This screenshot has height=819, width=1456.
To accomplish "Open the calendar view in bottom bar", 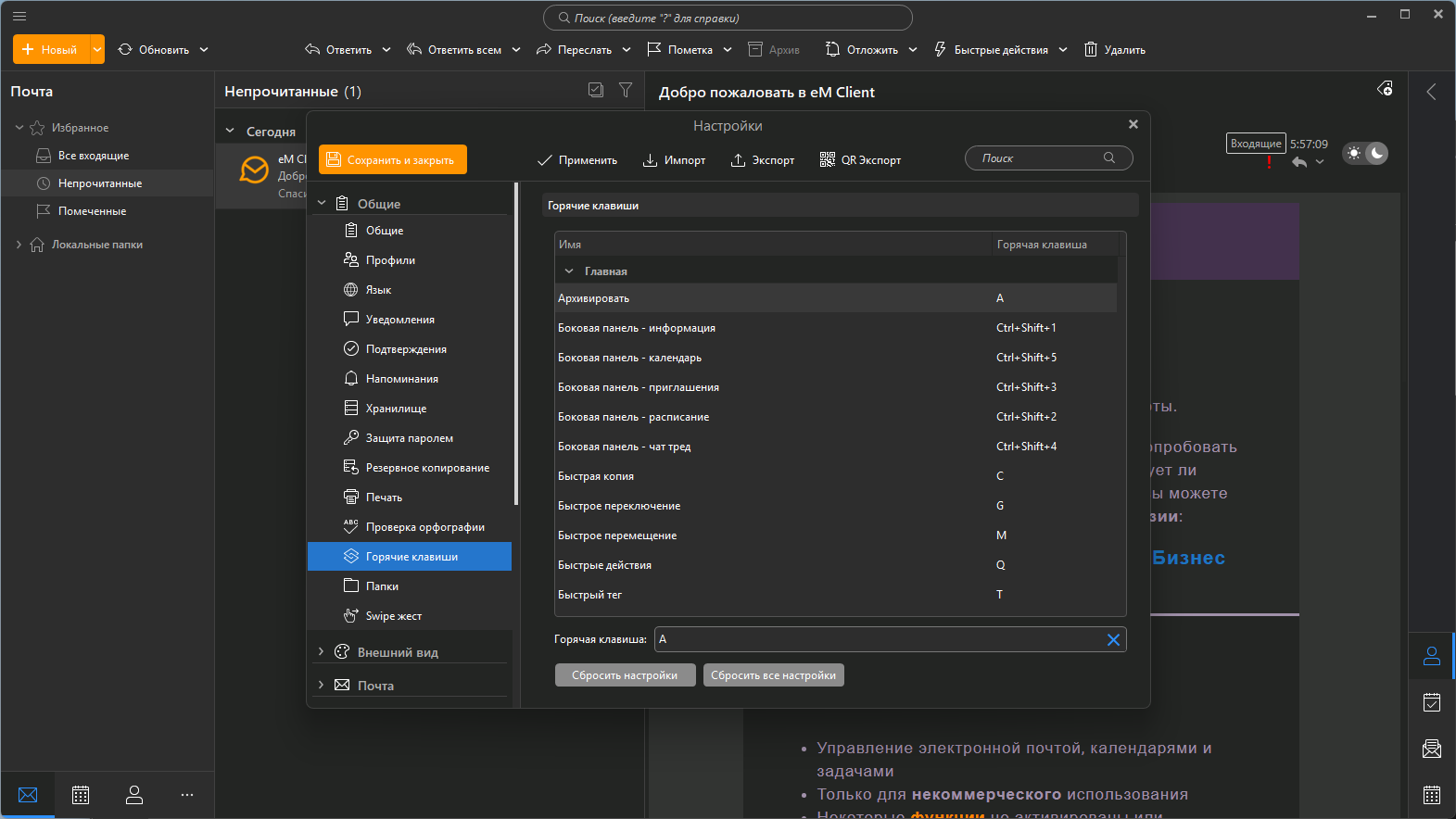I will (x=81, y=795).
